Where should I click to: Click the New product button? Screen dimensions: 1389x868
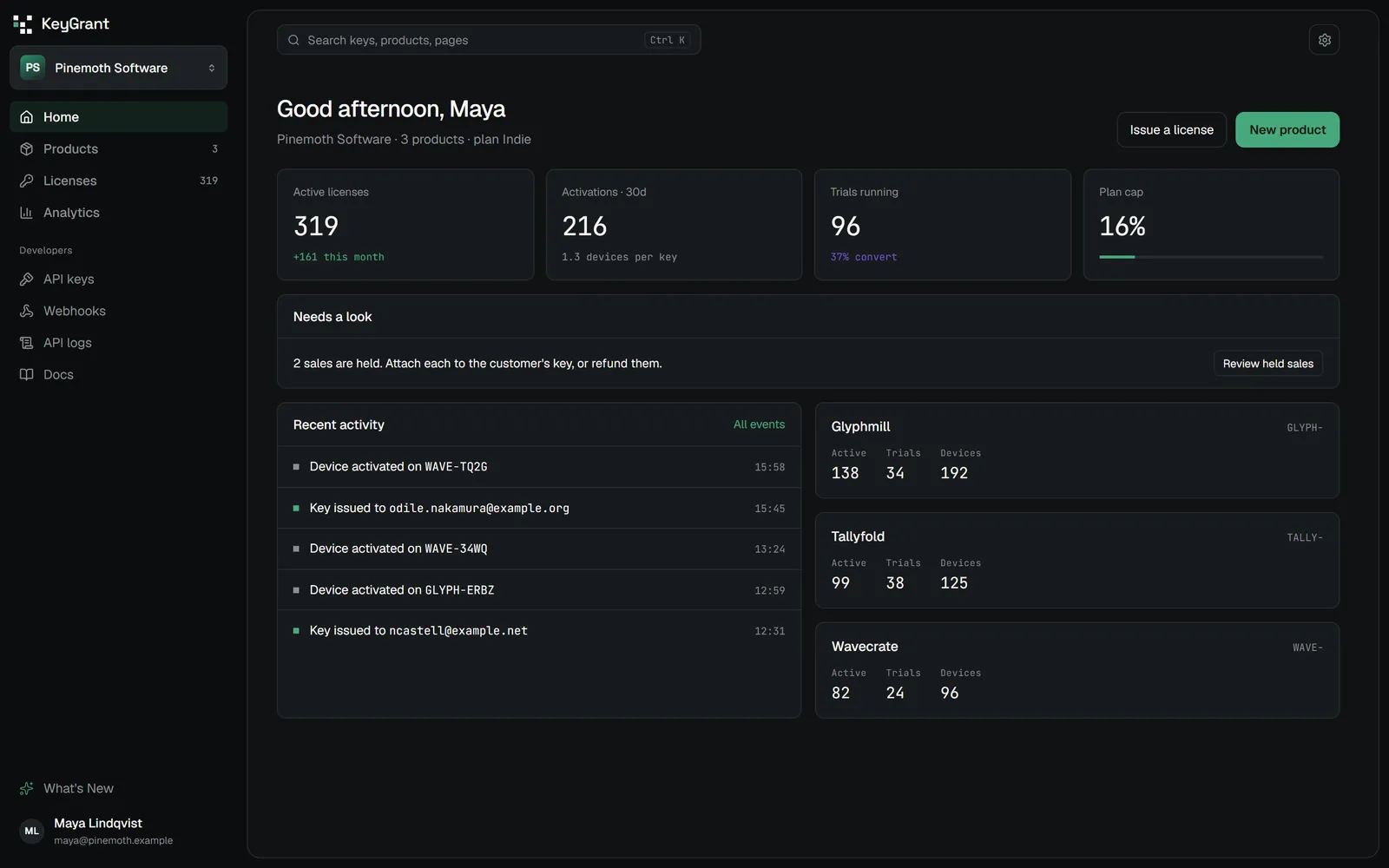pyautogui.click(x=1287, y=129)
